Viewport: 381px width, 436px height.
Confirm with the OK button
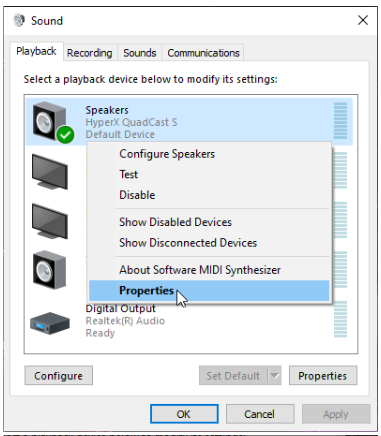[184, 414]
